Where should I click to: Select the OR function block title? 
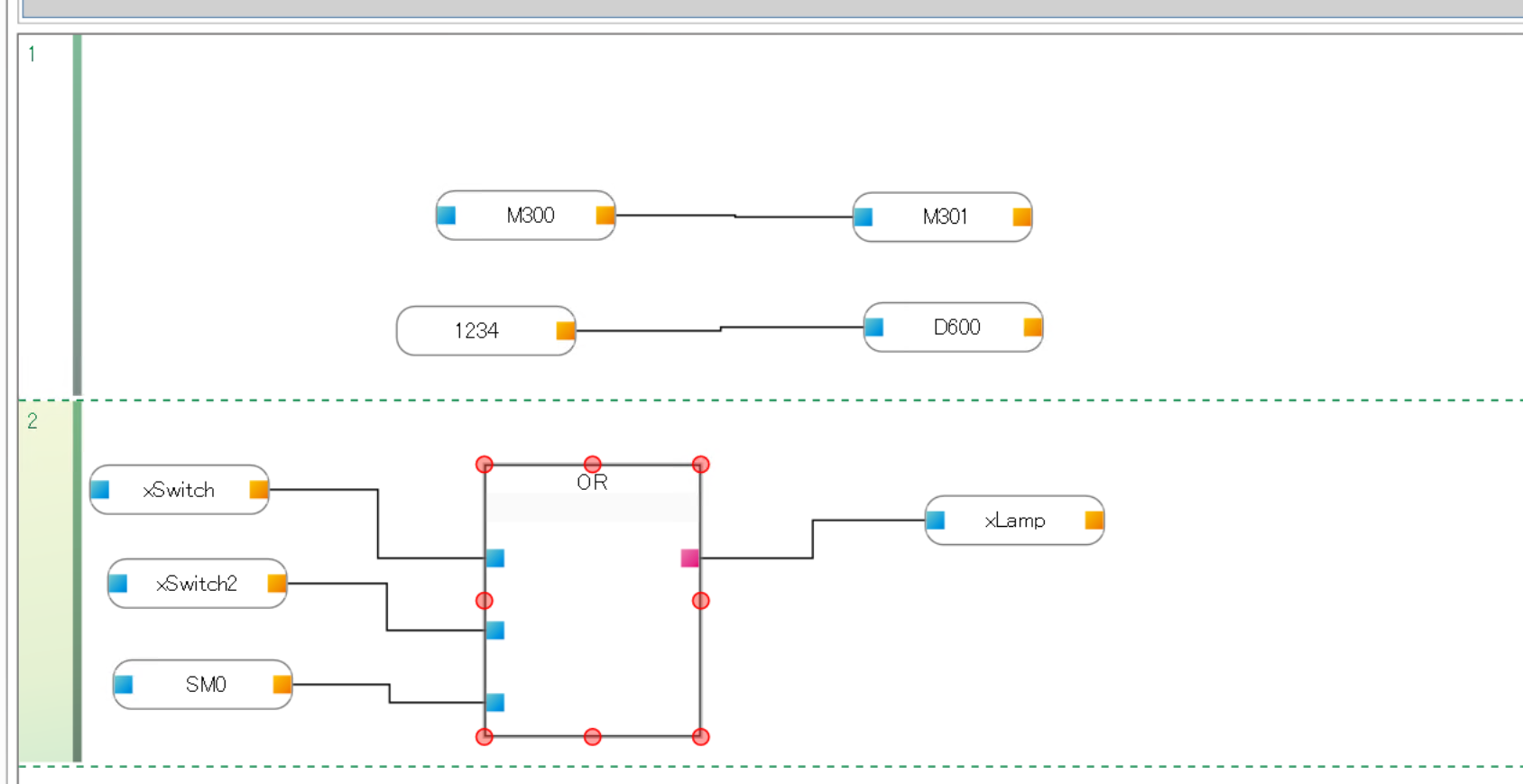592,483
